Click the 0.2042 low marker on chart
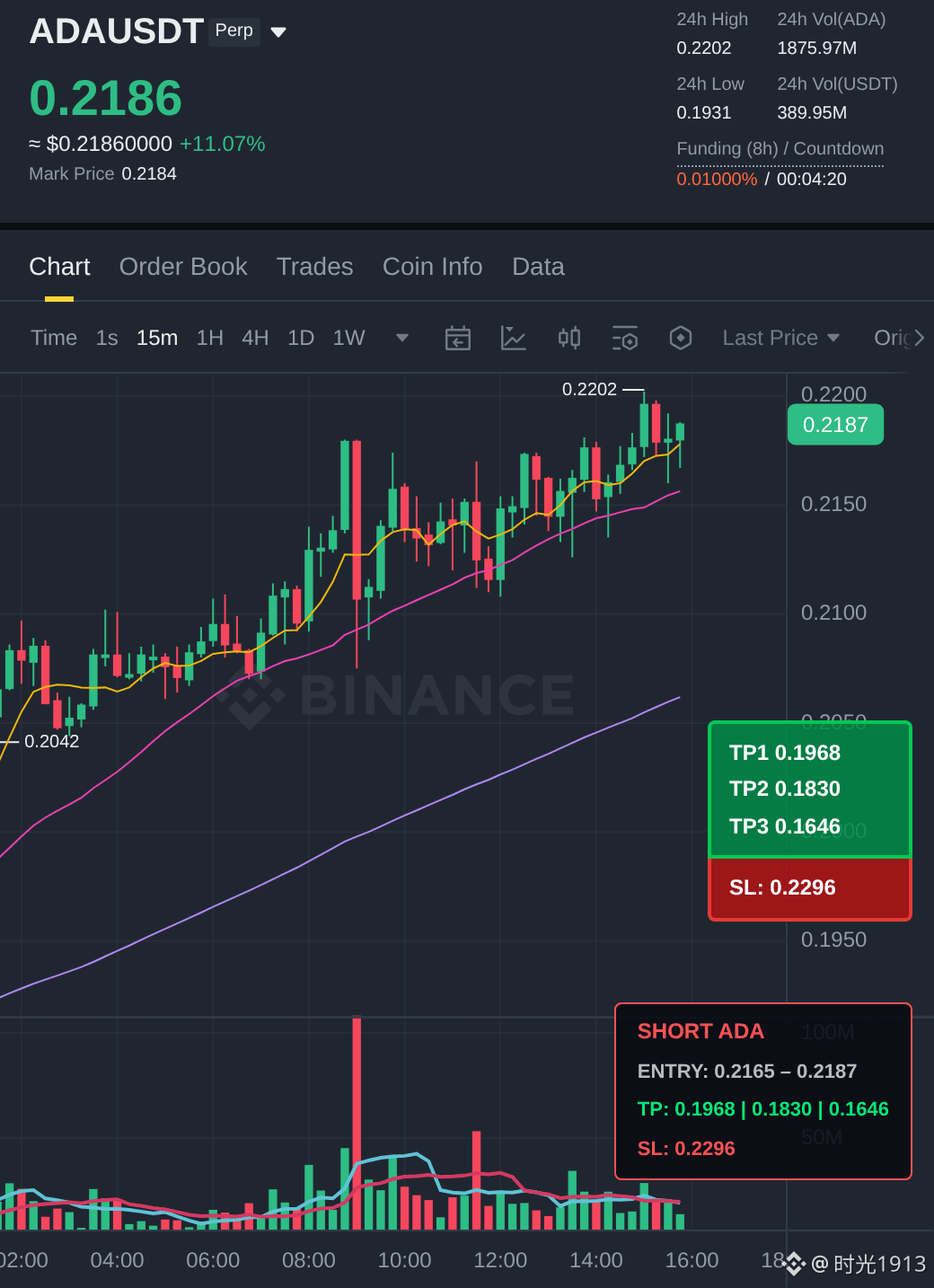This screenshot has height=1288, width=934. pyautogui.click(x=51, y=741)
